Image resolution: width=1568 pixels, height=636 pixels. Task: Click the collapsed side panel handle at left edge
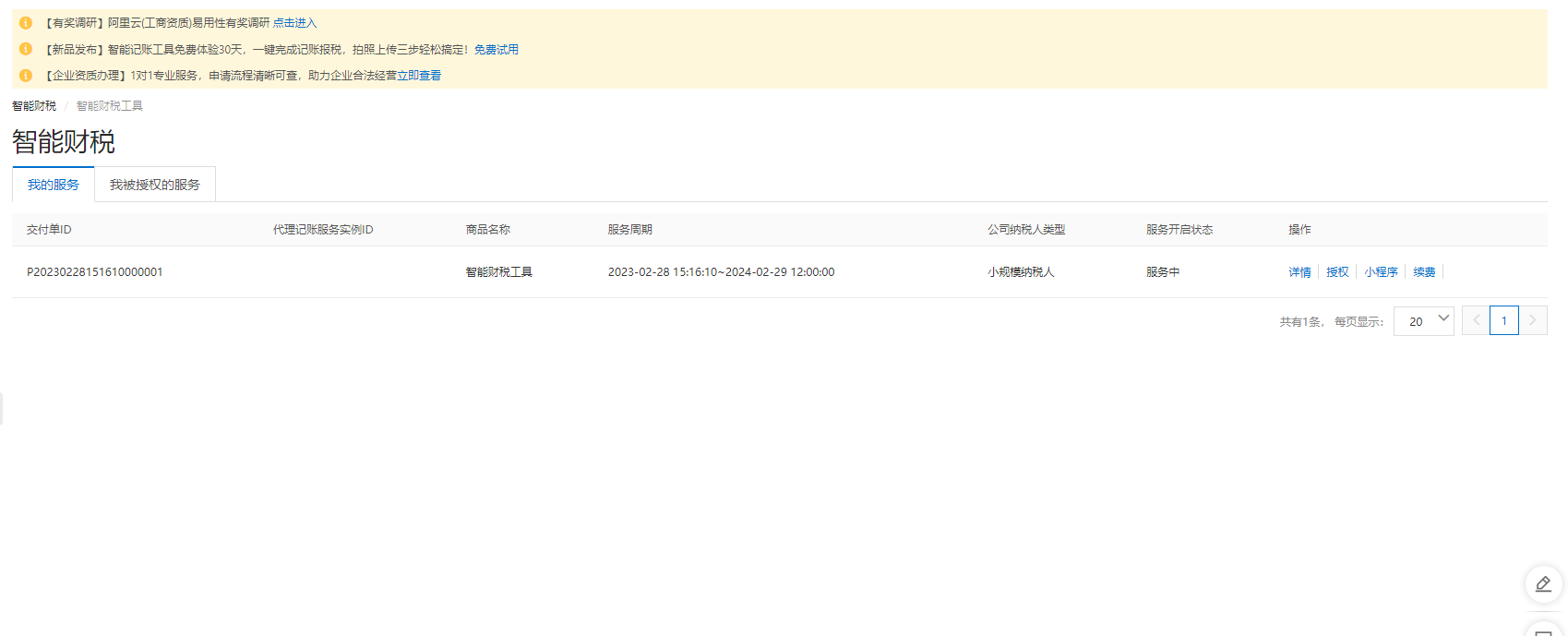[x=2, y=408]
